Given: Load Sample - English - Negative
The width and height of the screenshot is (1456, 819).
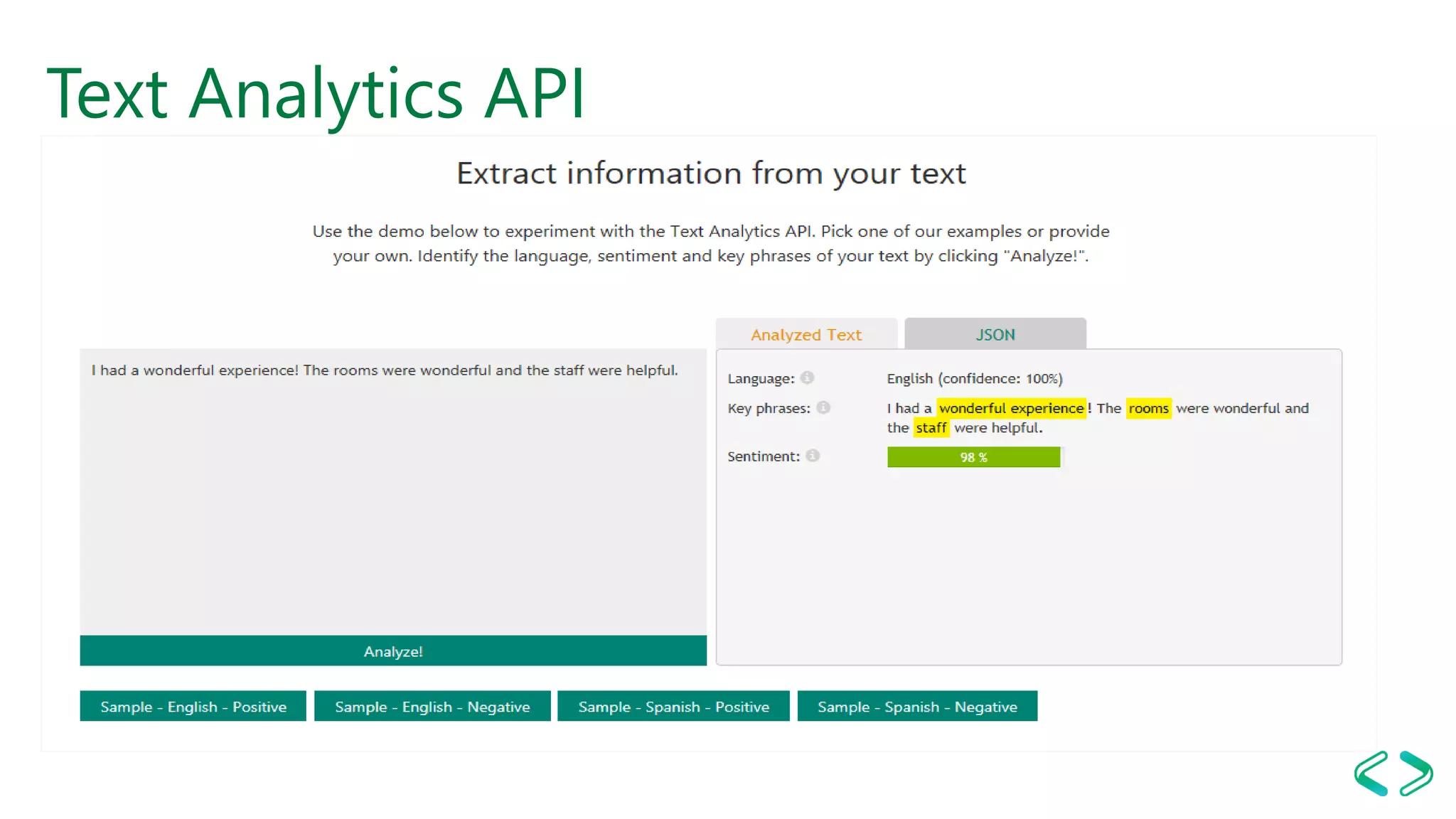Looking at the screenshot, I should (x=432, y=707).
